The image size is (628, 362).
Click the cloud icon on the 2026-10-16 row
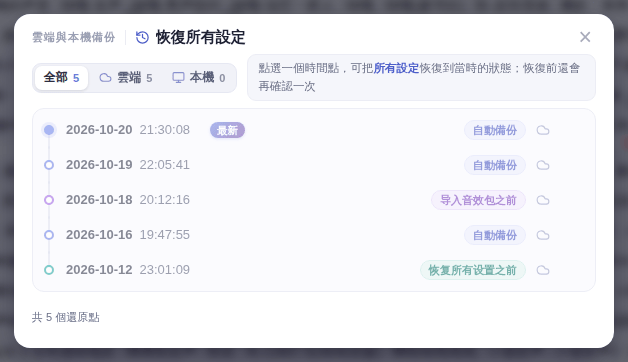click(543, 235)
